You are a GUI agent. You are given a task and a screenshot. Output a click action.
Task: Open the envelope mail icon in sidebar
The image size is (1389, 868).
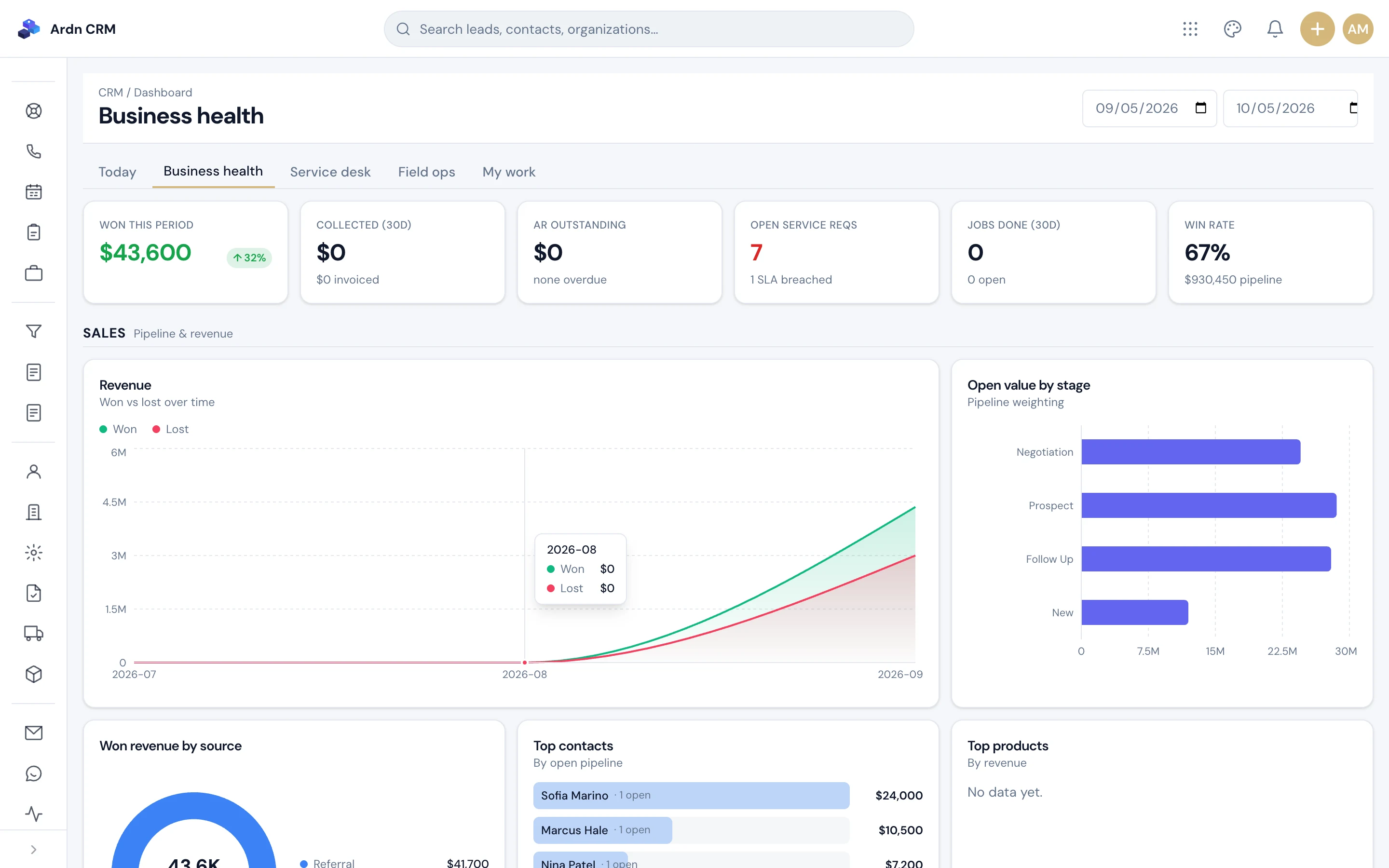pos(33,733)
